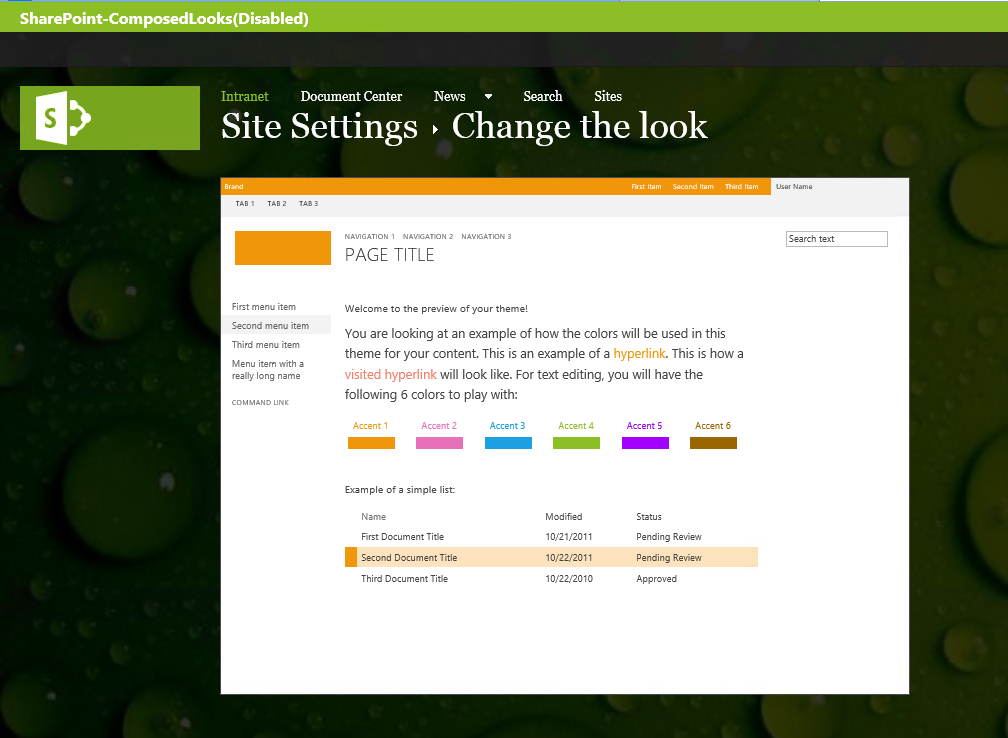Image resolution: width=1008 pixels, height=738 pixels.
Task: Click the Accent 5 purple swatch
Action: click(645, 443)
